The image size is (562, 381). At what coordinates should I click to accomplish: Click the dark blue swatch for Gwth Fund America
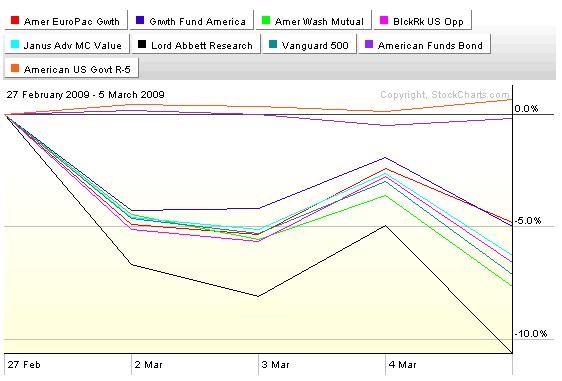coord(140,20)
